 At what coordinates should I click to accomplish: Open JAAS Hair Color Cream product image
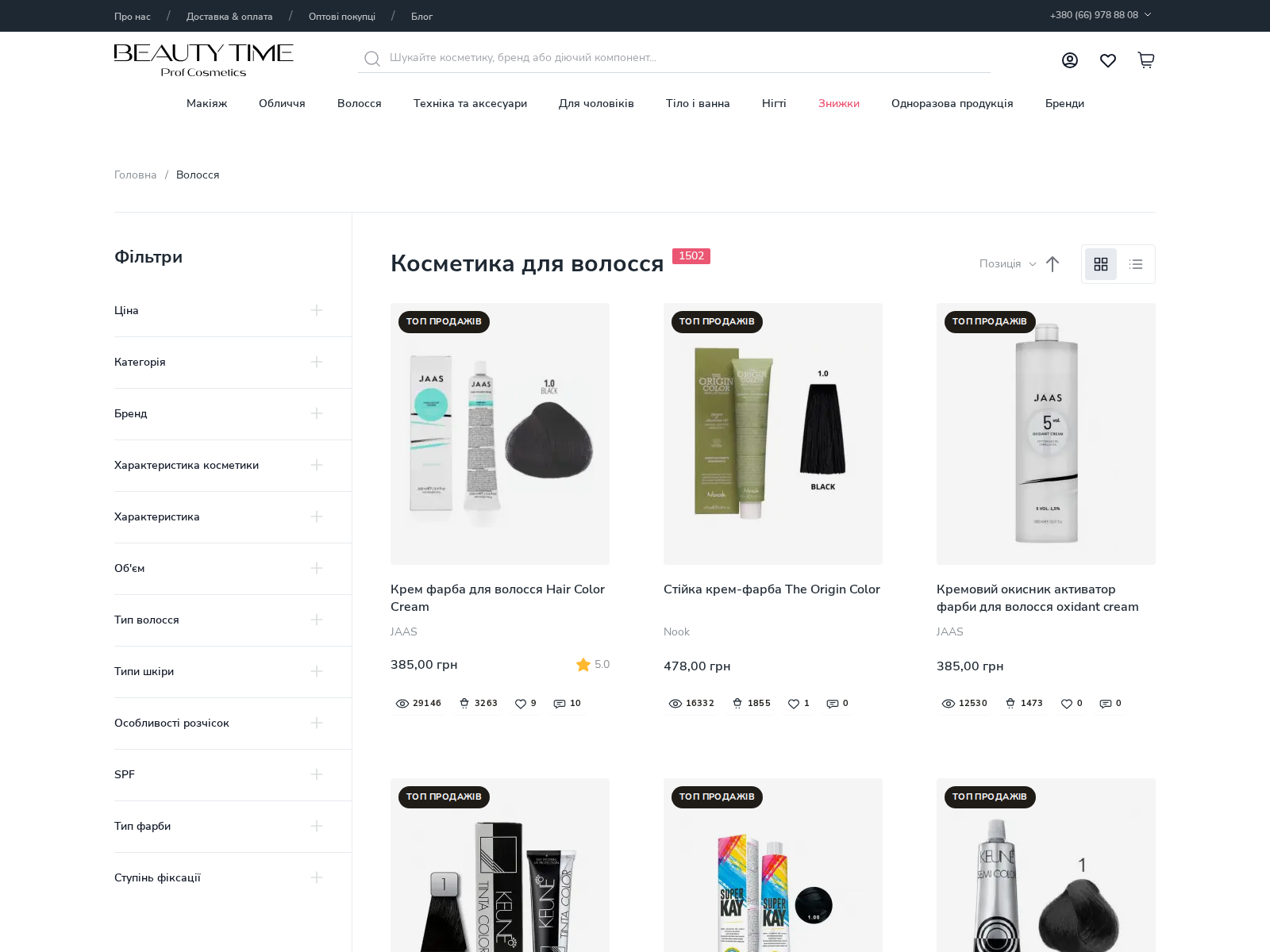point(500,434)
